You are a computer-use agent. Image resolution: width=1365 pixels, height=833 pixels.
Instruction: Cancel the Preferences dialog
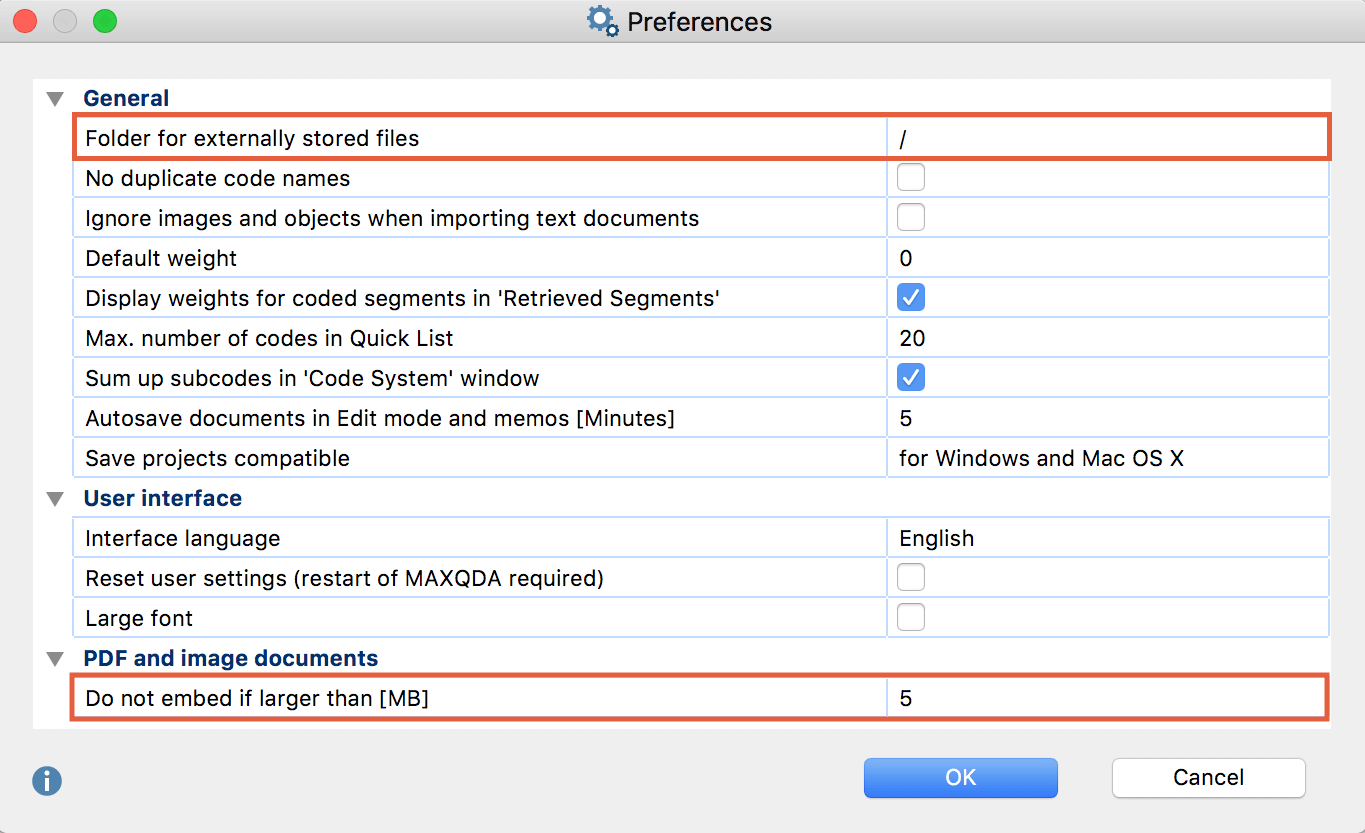(1208, 778)
